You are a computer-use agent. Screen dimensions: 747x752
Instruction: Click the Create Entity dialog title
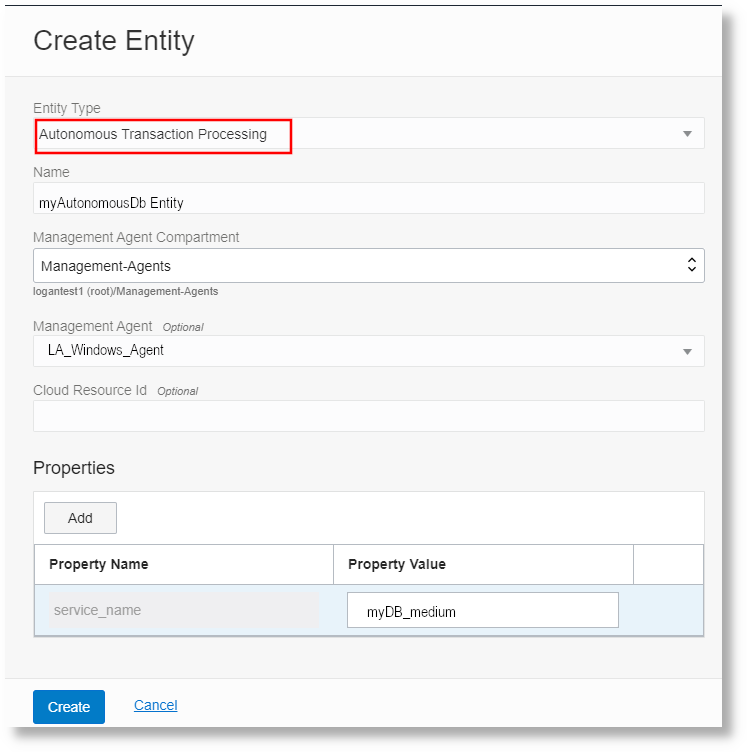pos(114,41)
